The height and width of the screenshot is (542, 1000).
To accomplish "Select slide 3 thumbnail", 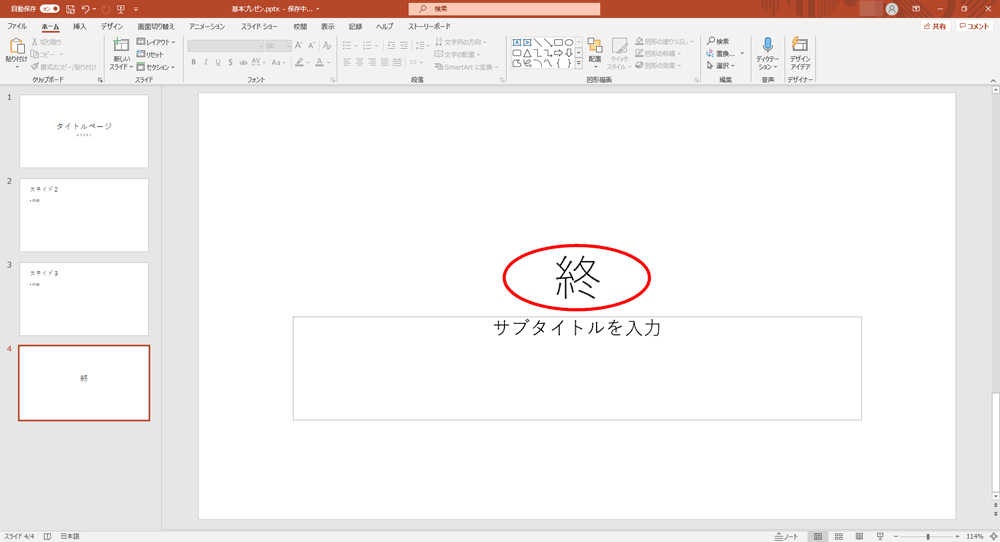I will pos(84,298).
